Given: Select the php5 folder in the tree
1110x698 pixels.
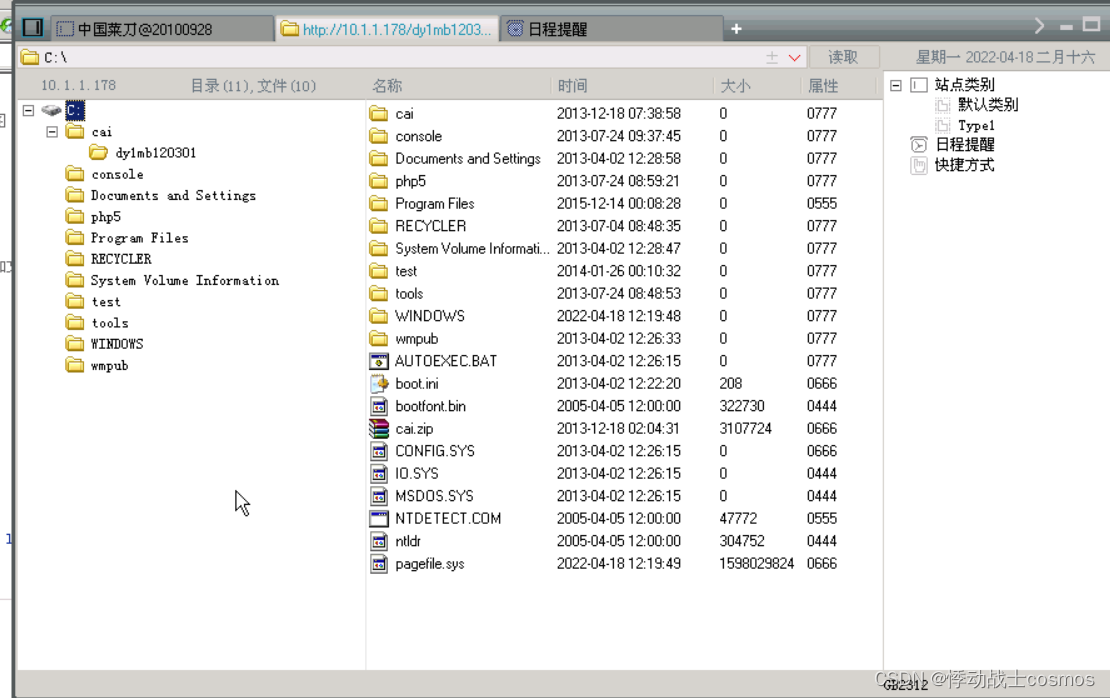Looking at the screenshot, I should [x=93, y=217].
